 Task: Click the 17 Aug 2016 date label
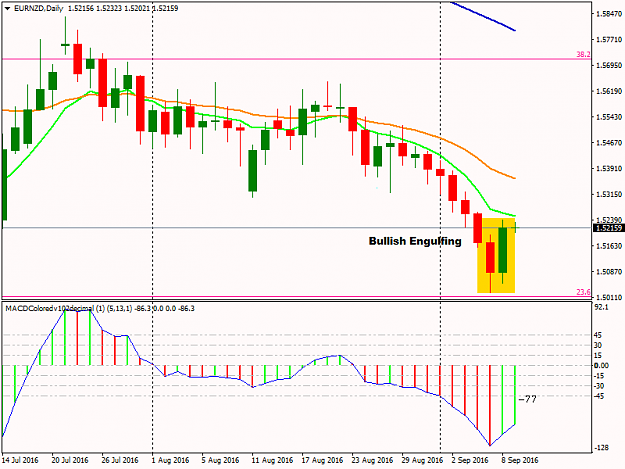click(322, 460)
